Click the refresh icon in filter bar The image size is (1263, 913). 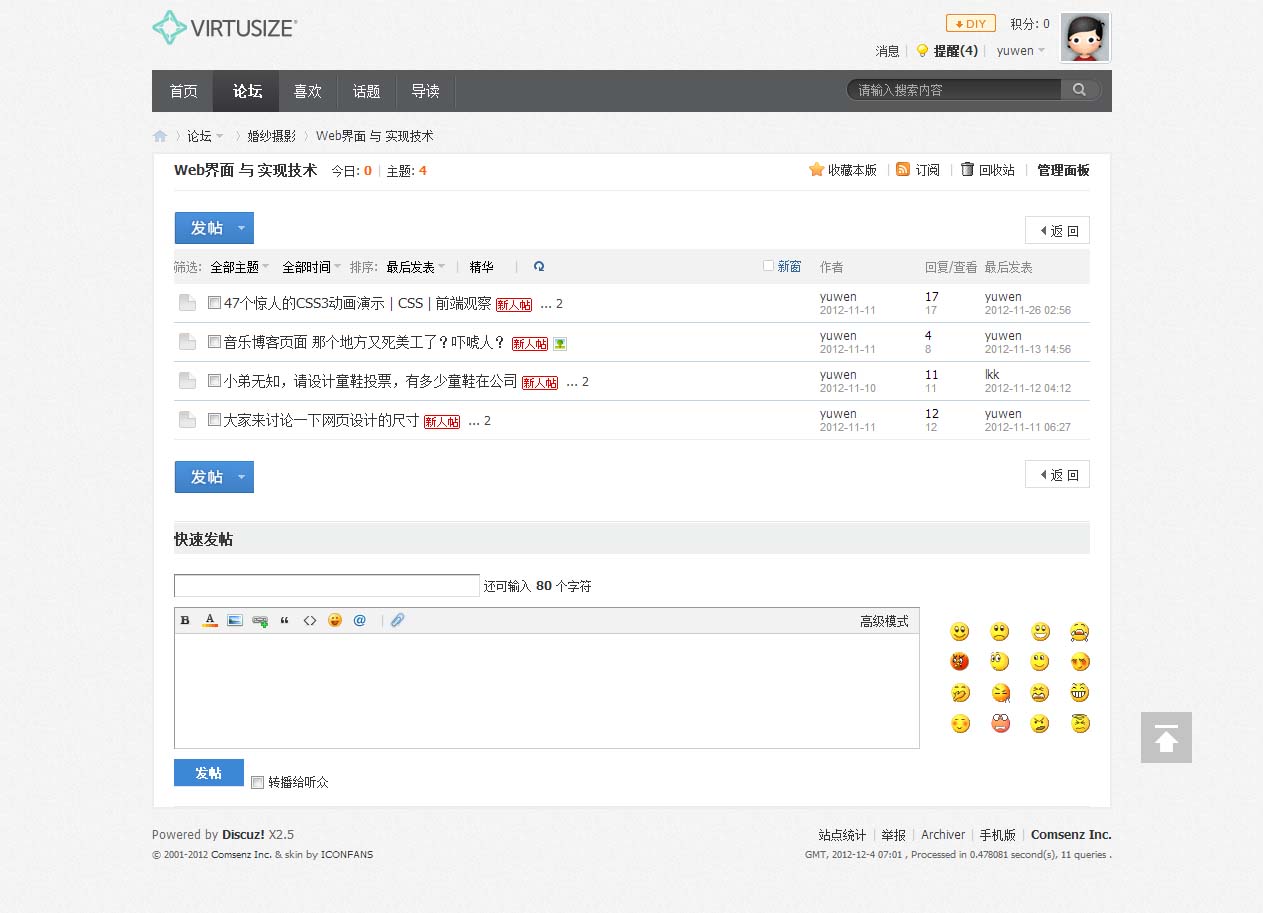pos(539,267)
